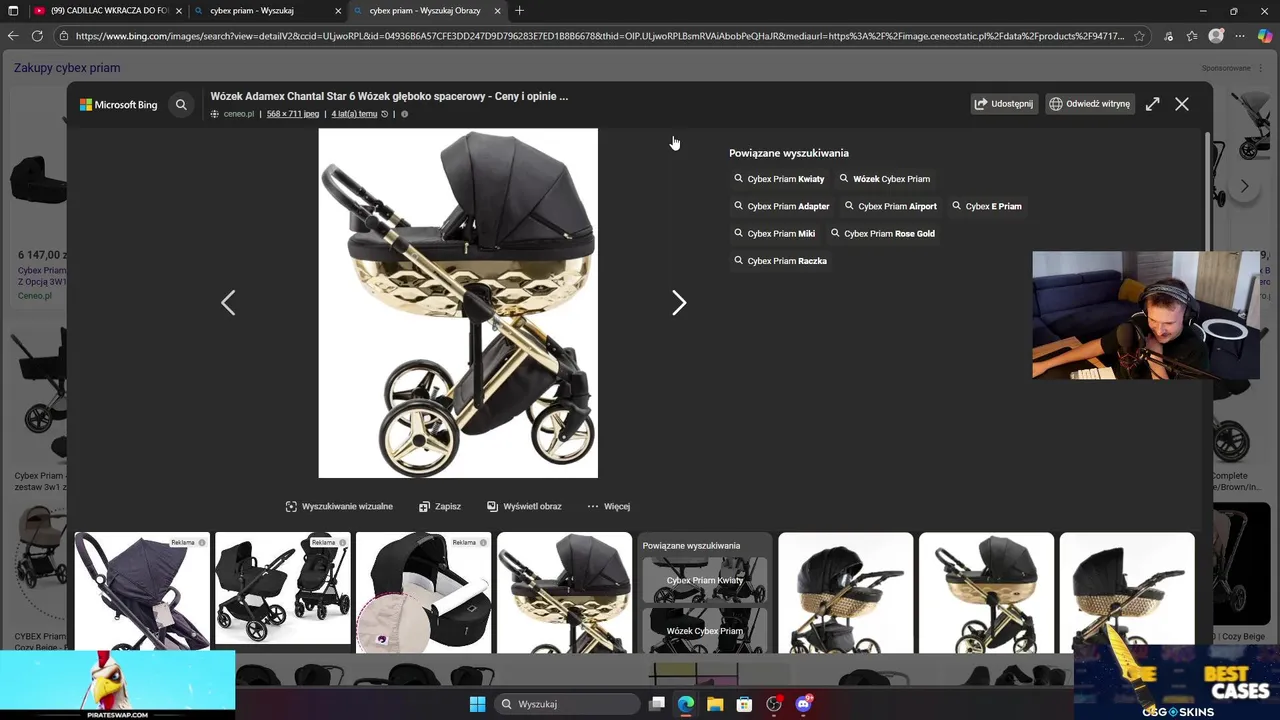1280x720 pixels.
Task: Click the '568 × 711 jpeg' size link
Action: (293, 114)
